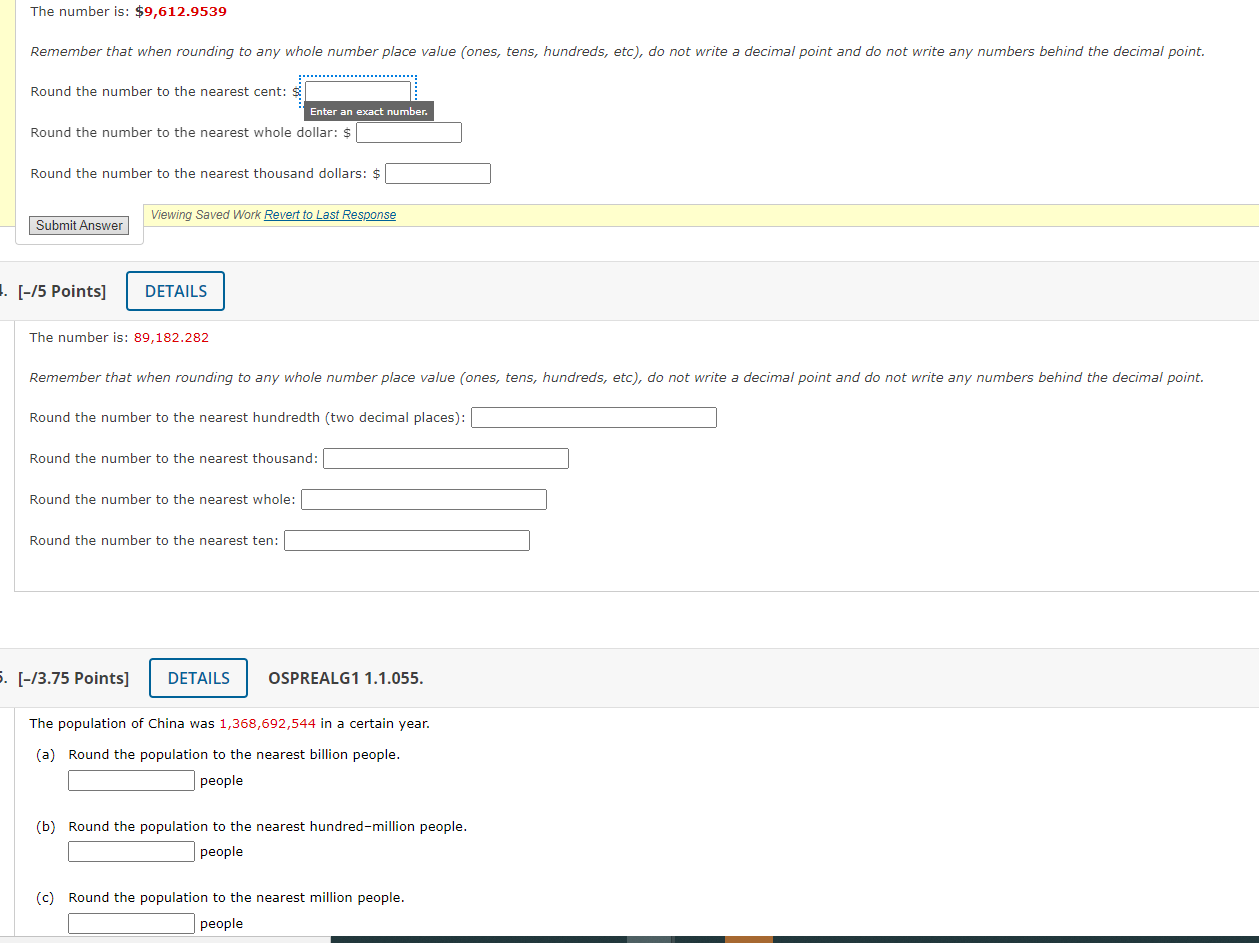
Task: Click the nearest thousand dollars input field
Action: [437, 172]
